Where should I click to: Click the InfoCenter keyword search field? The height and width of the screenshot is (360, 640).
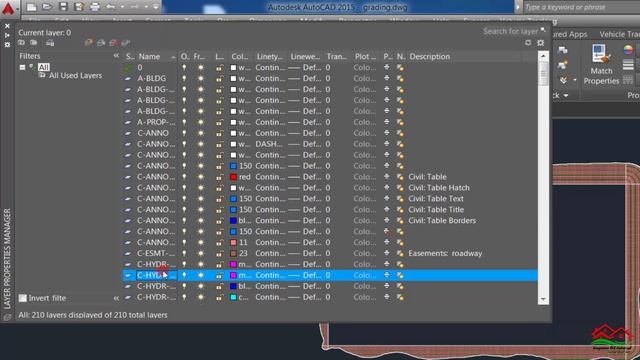point(581,7)
